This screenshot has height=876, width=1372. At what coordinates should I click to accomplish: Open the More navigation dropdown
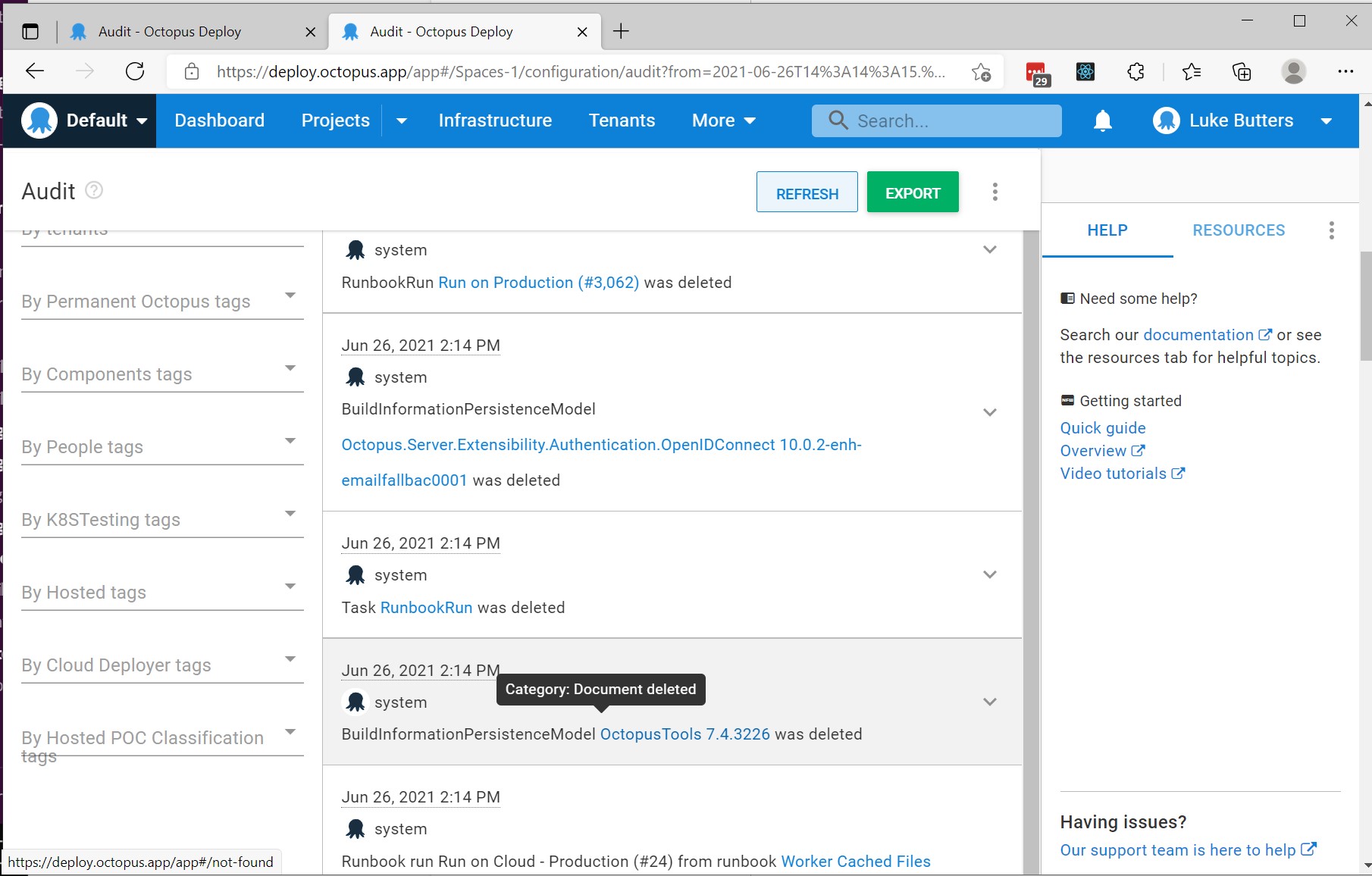pos(722,120)
